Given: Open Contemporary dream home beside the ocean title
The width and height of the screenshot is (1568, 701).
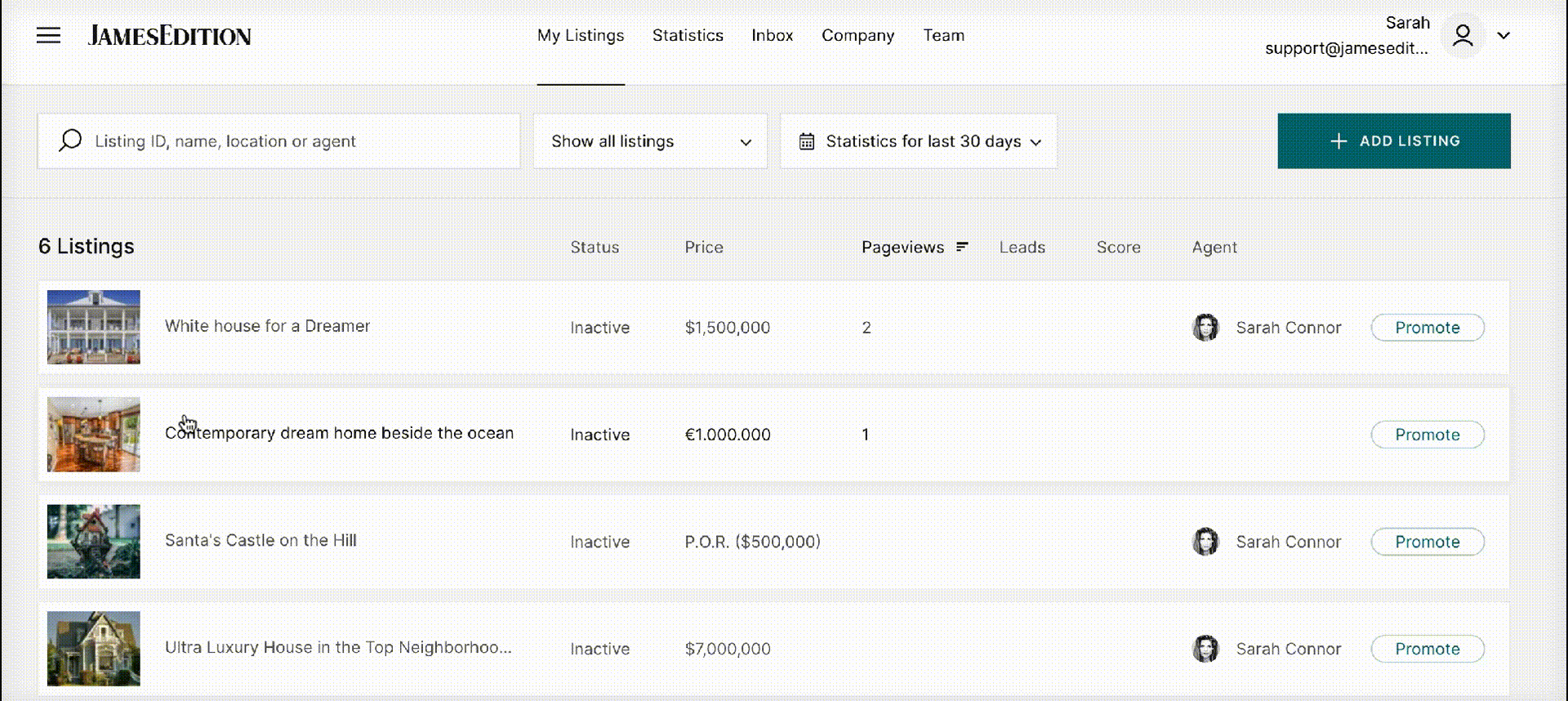Looking at the screenshot, I should (x=339, y=433).
